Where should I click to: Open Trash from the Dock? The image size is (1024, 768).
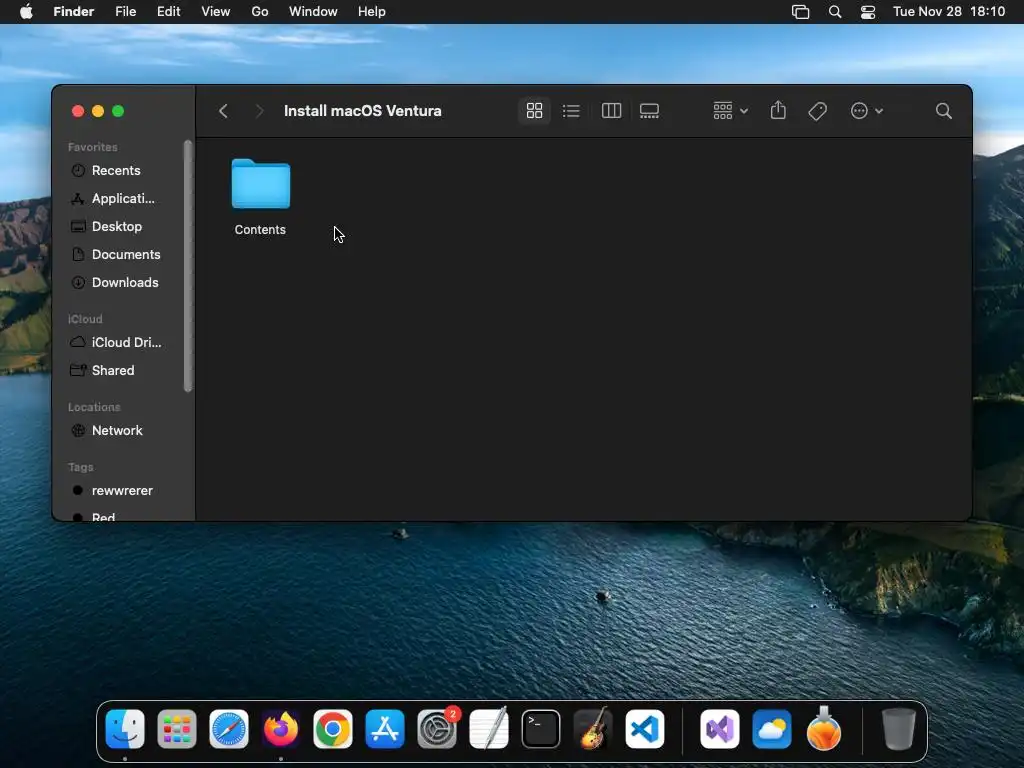point(899,729)
